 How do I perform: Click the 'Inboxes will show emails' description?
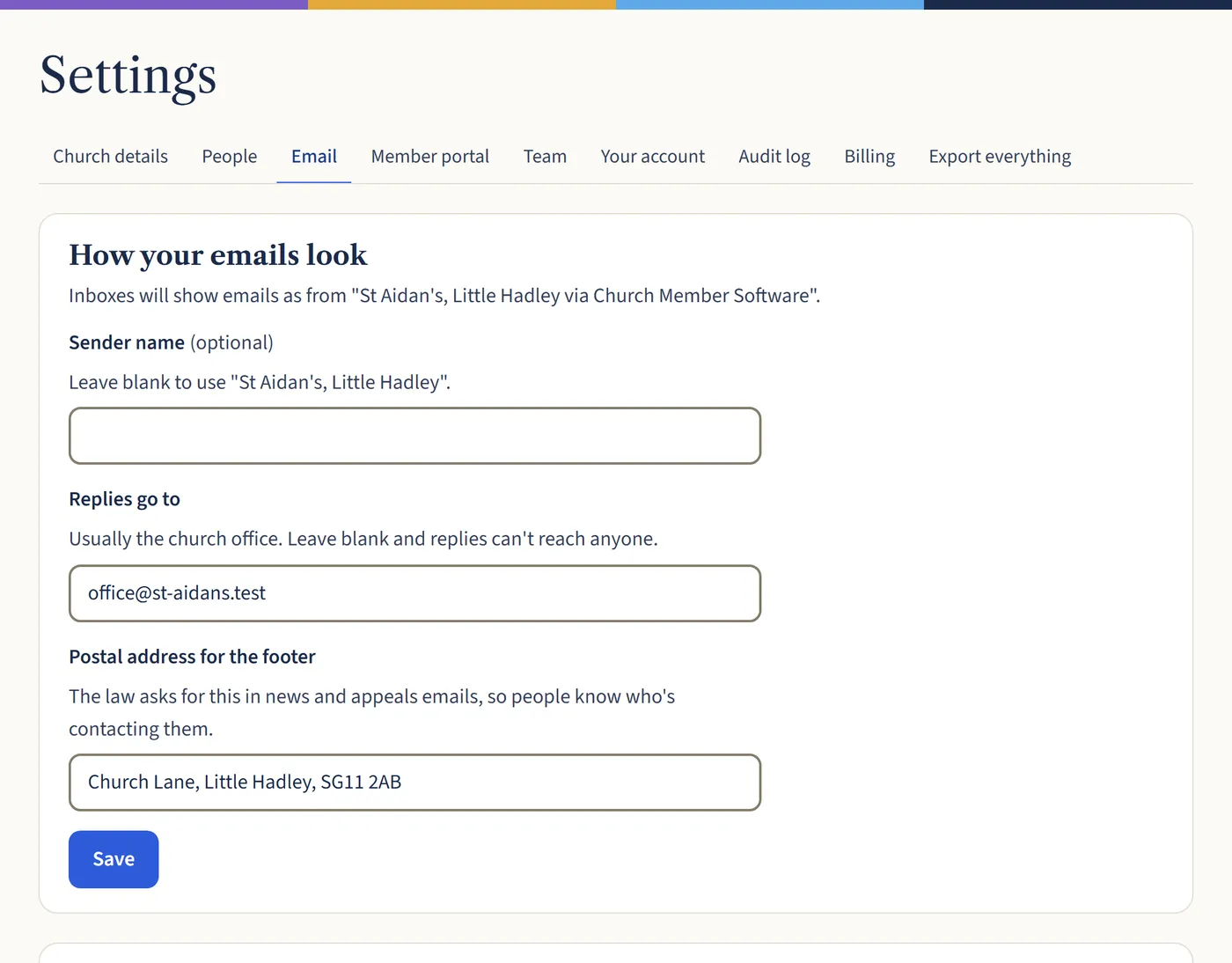(444, 296)
